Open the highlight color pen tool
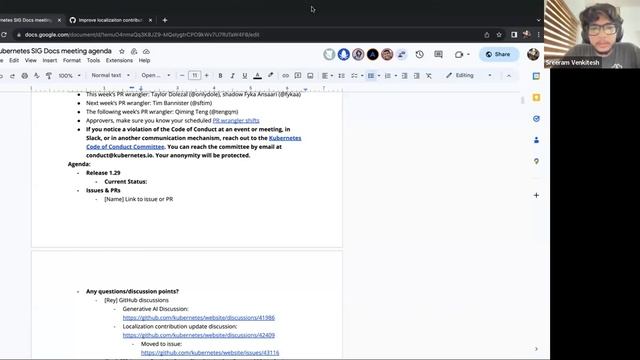Image resolution: width=640 pixels, height=360 pixels. coord(270,76)
